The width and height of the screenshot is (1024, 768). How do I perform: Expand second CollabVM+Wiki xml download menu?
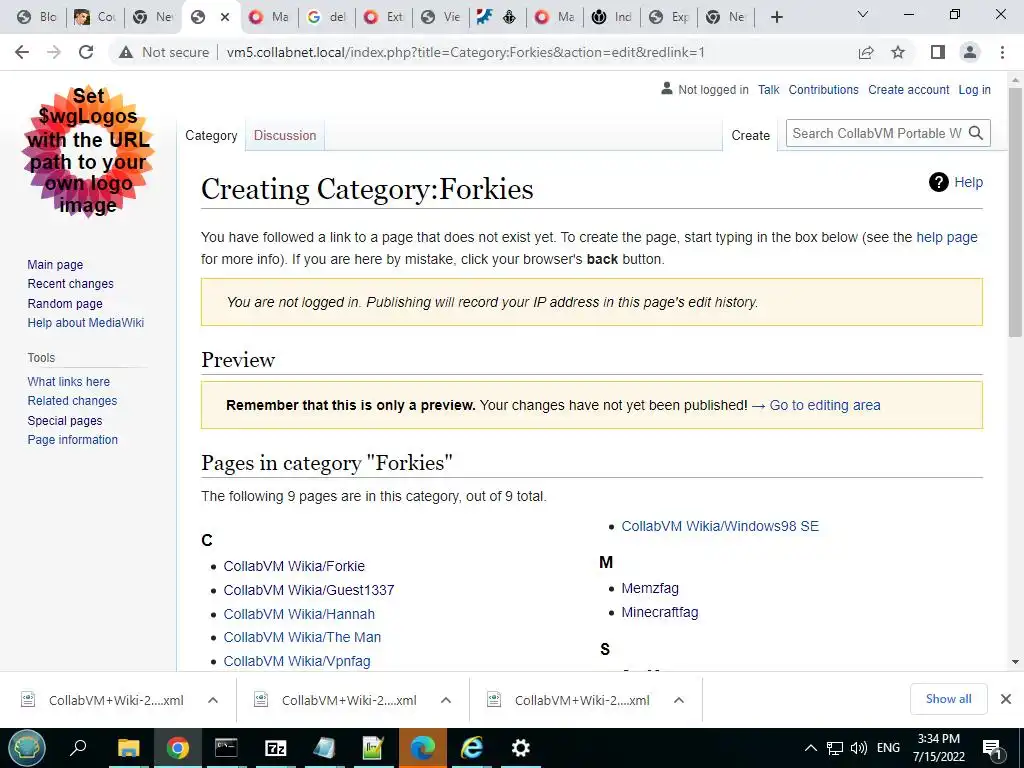(446, 700)
